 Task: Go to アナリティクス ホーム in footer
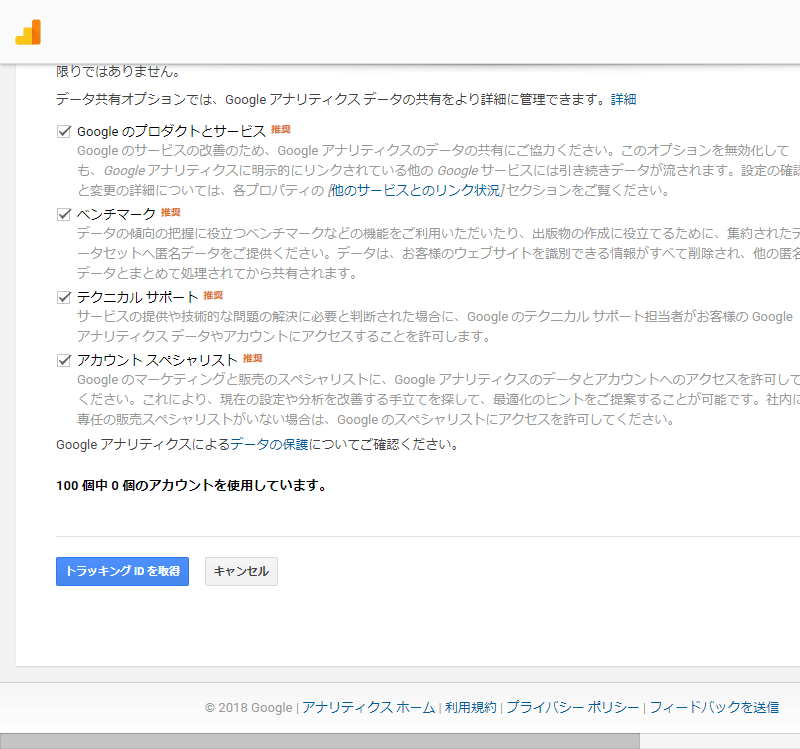pyautogui.click(x=368, y=707)
